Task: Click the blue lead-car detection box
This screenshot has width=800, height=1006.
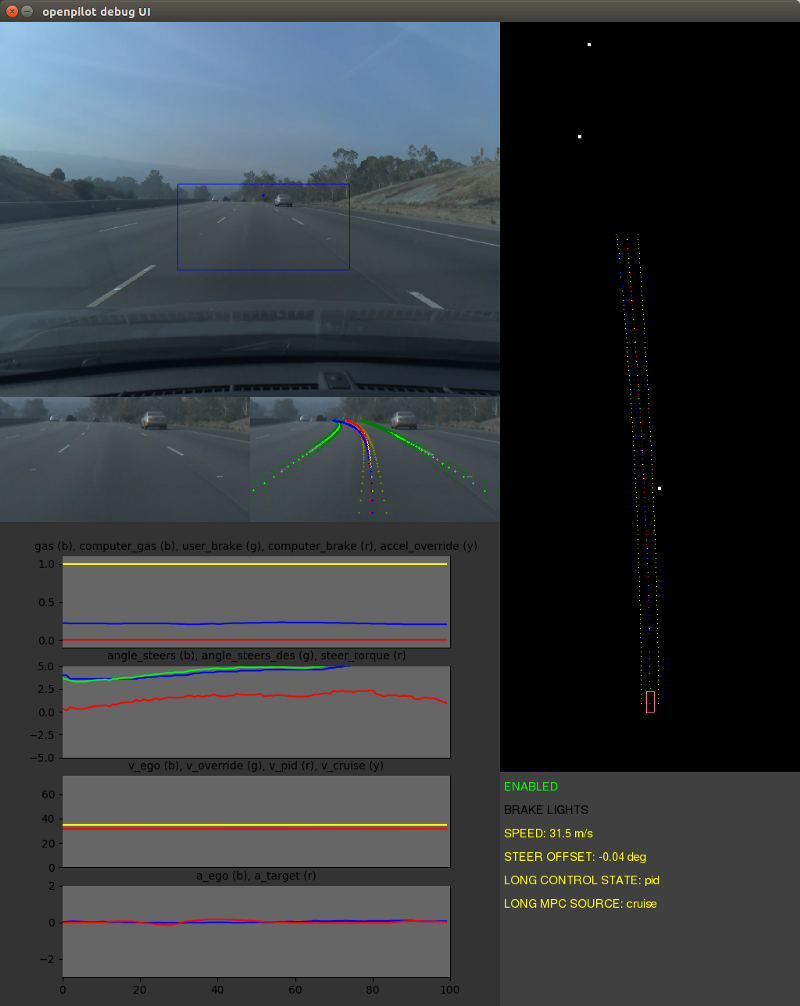Action: point(262,226)
